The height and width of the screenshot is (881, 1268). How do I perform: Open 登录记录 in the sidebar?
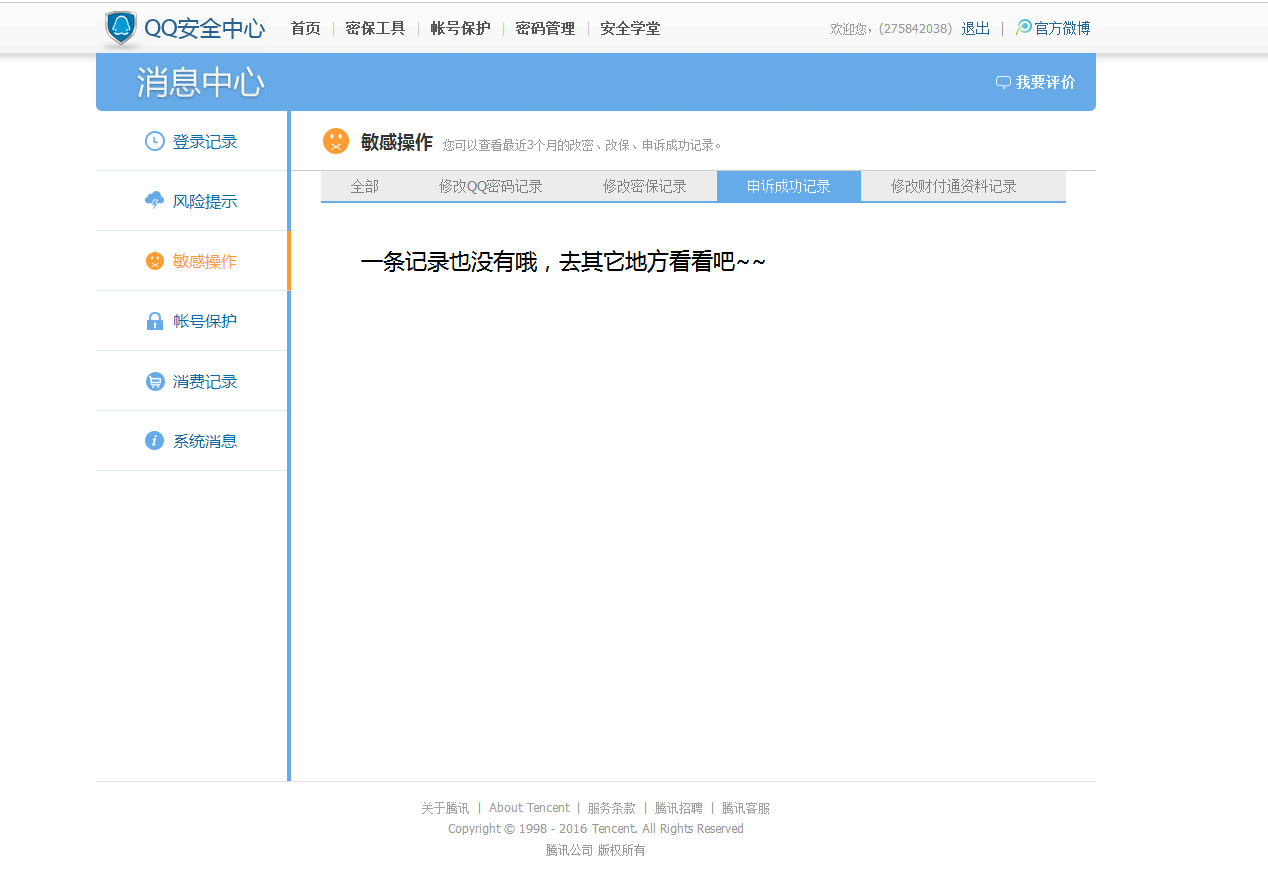205,142
